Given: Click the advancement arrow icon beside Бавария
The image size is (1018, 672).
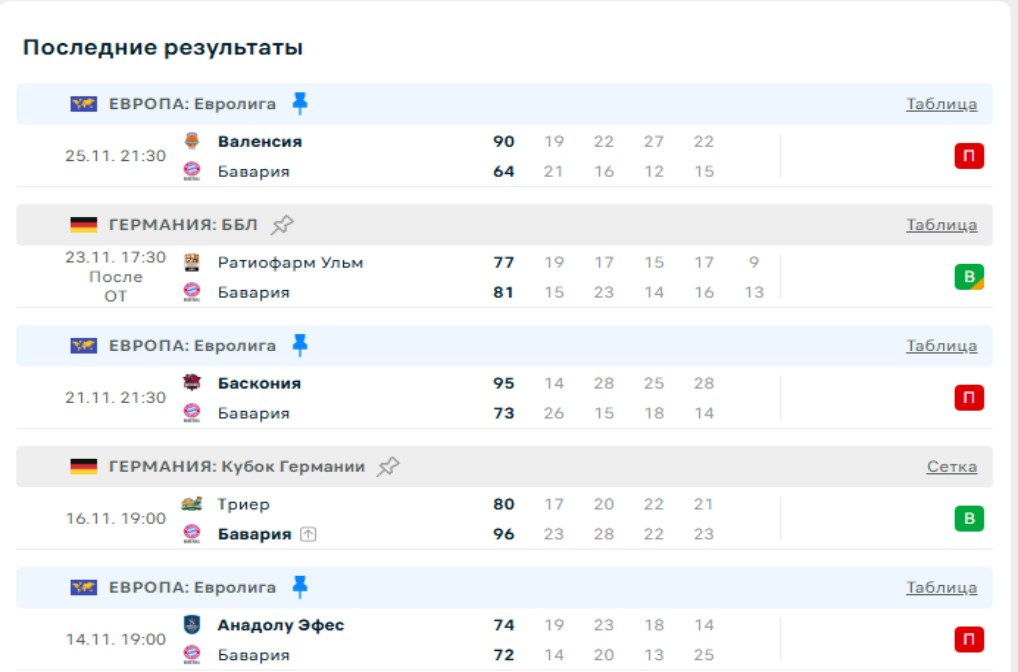Looking at the screenshot, I should point(308,534).
